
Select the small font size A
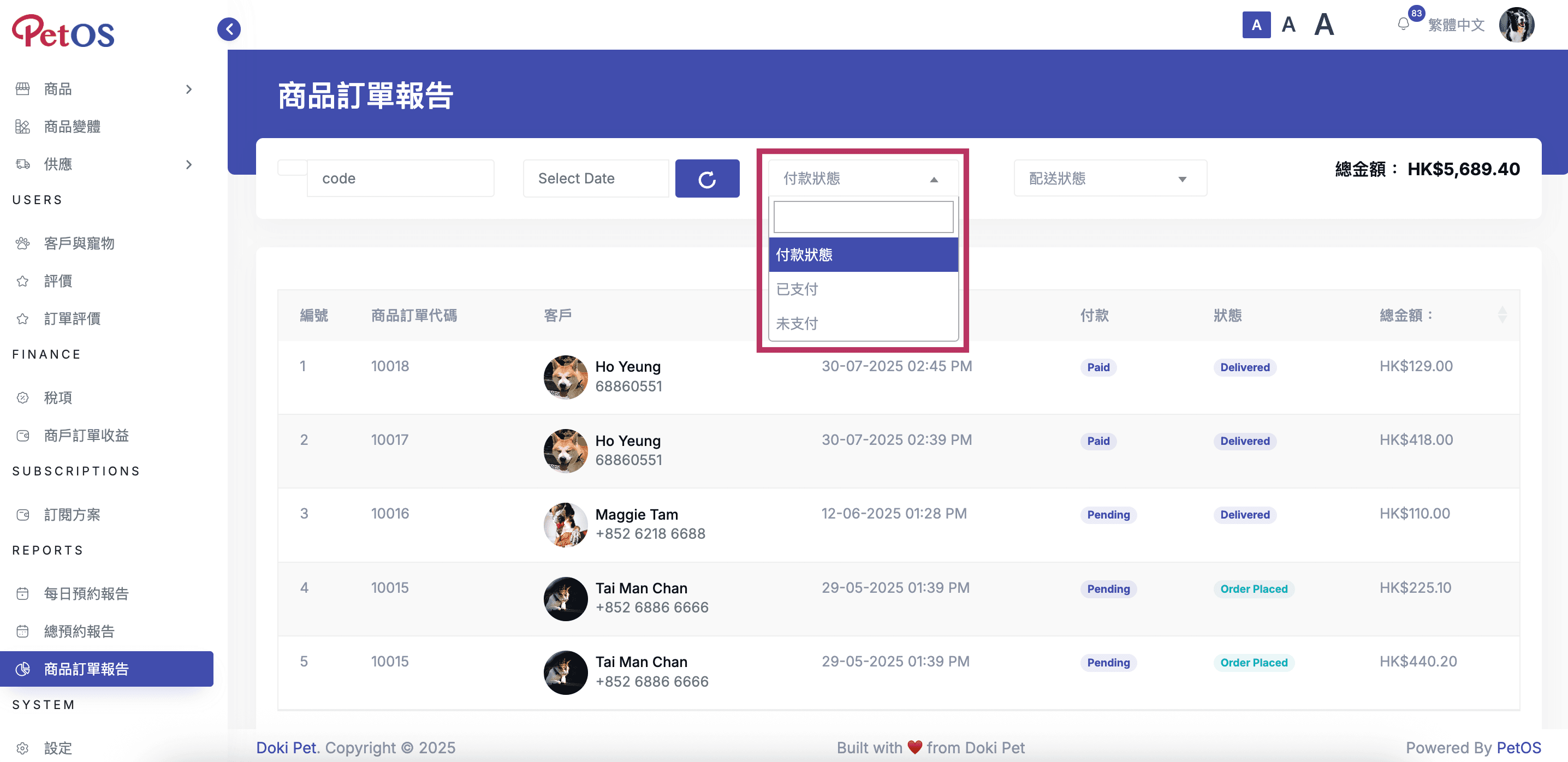tap(1256, 25)
